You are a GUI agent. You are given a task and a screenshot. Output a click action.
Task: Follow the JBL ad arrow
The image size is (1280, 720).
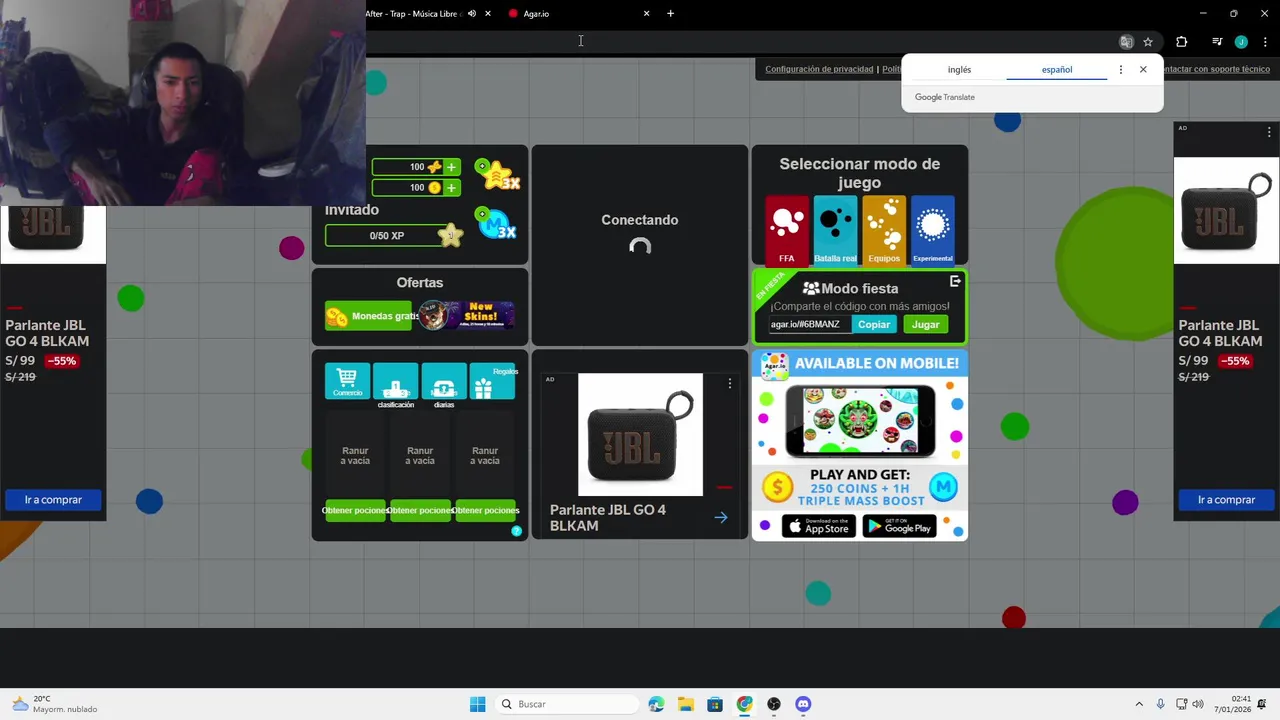click(721, 517)
